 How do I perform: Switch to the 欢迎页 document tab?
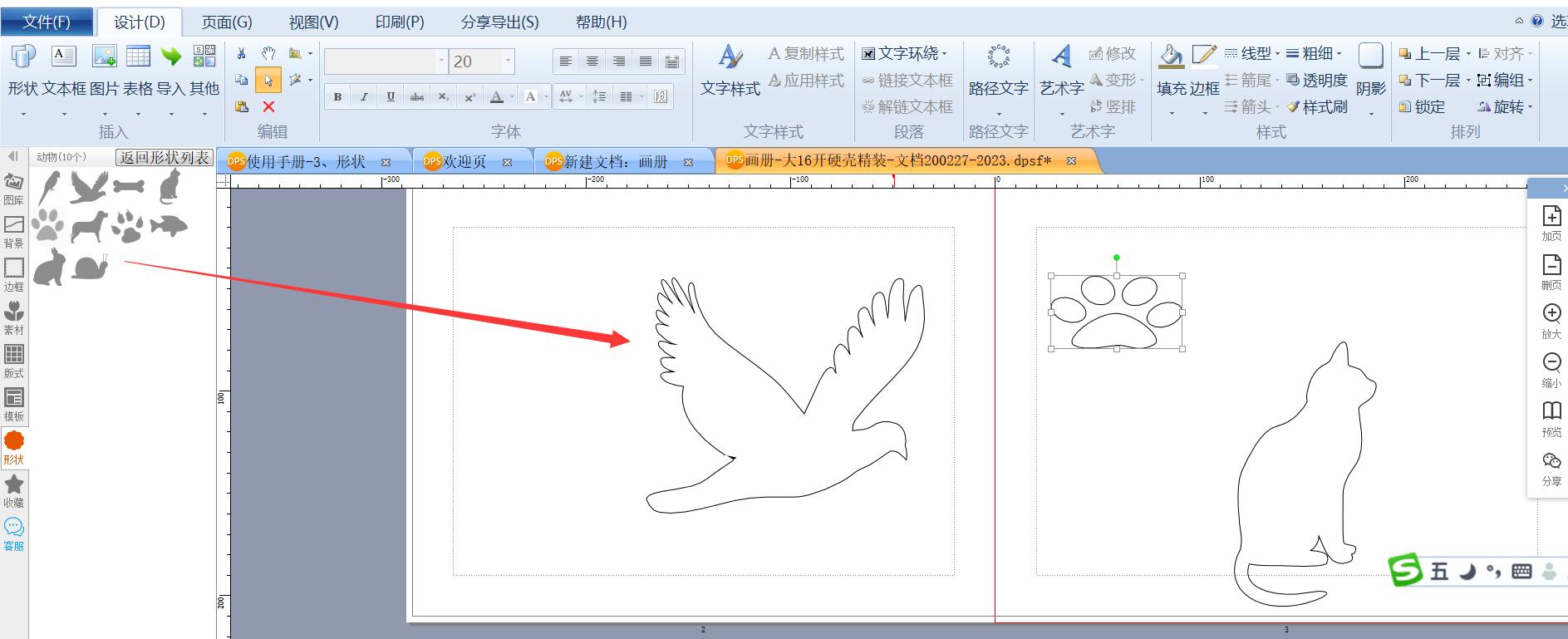click(x=465, y=161)
